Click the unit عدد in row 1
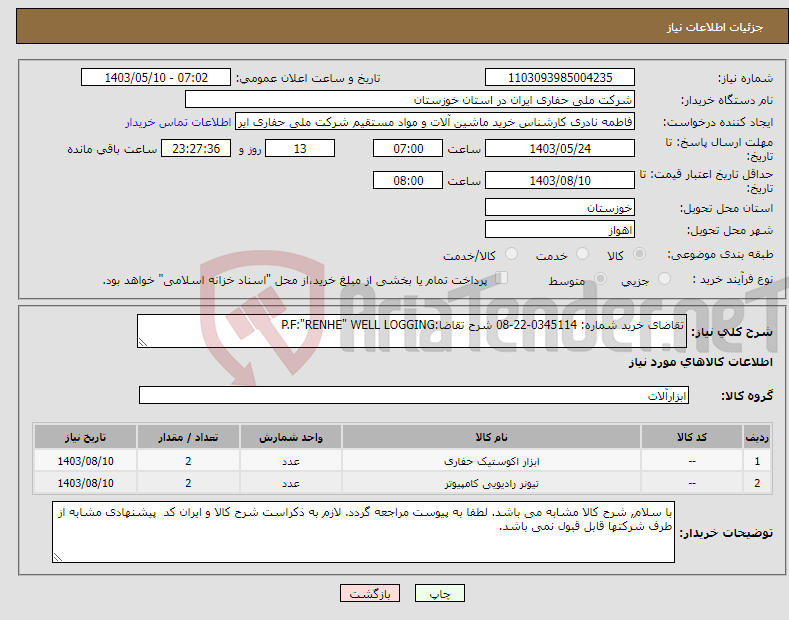 pyautogui.click(x=291, y=461)
